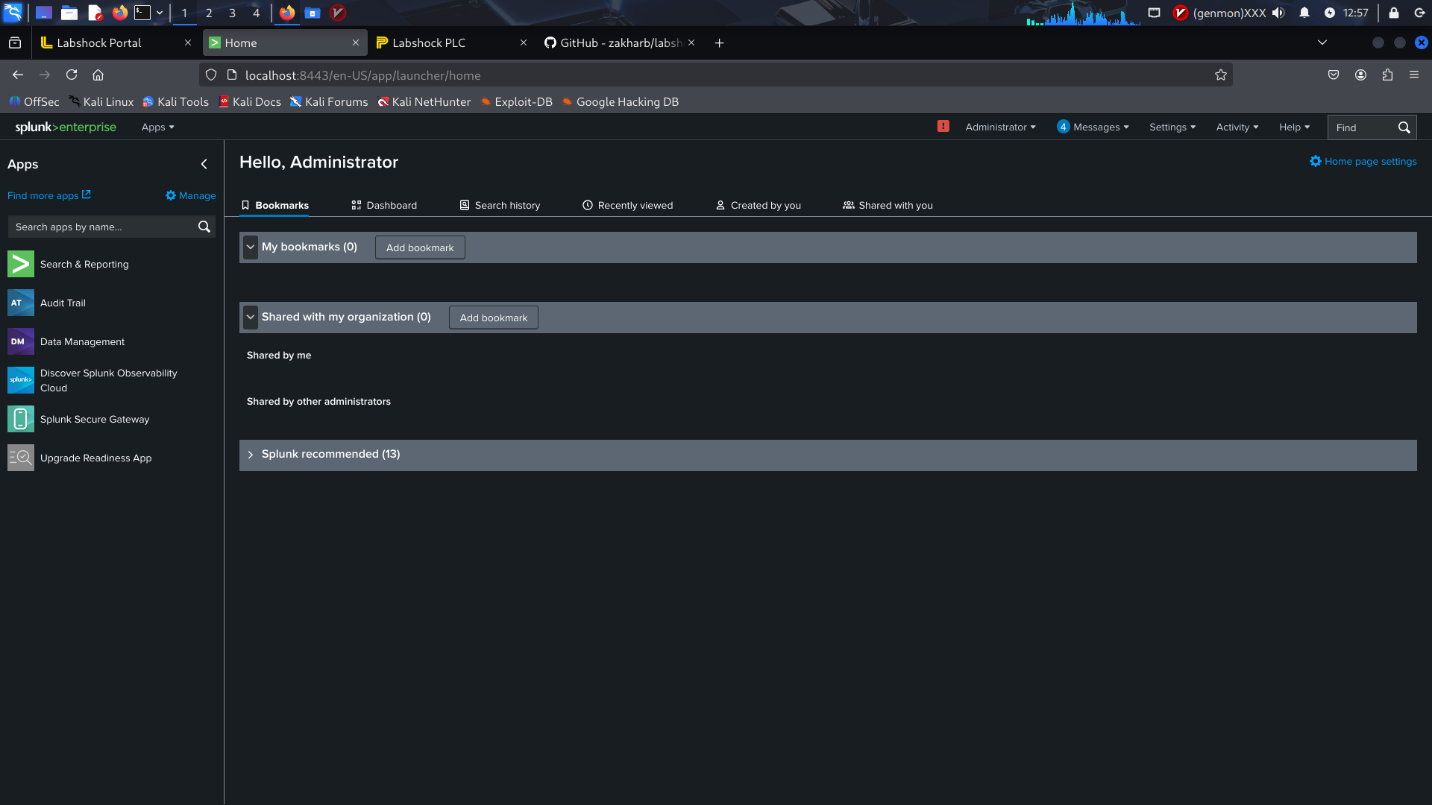The height and width of the screenshot is (805, 1432).
Task: Switch to the Recently viewed tab
Action: (x=627, y=205)
